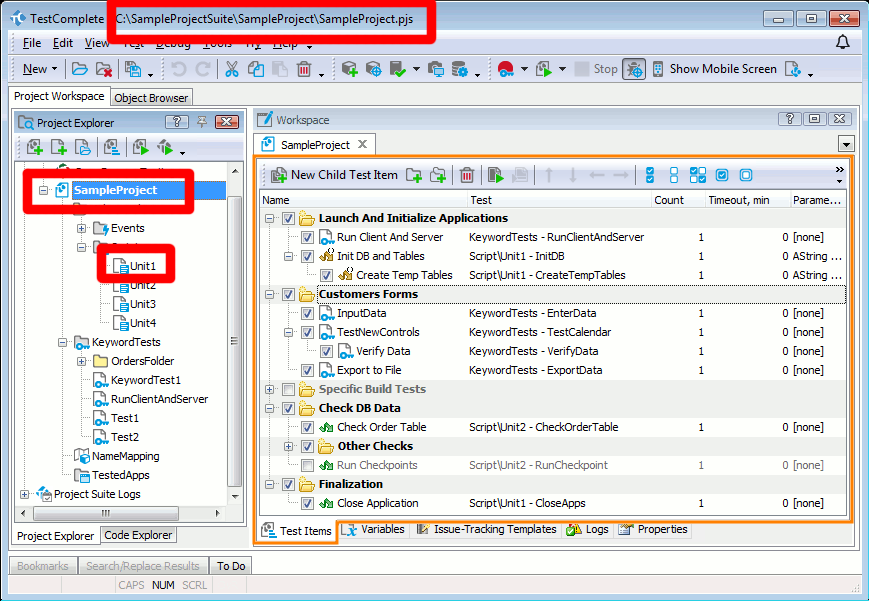The image size is (869, 601).
Task: Click the Show Mobile Screen button
Action: tap(722, 69)
